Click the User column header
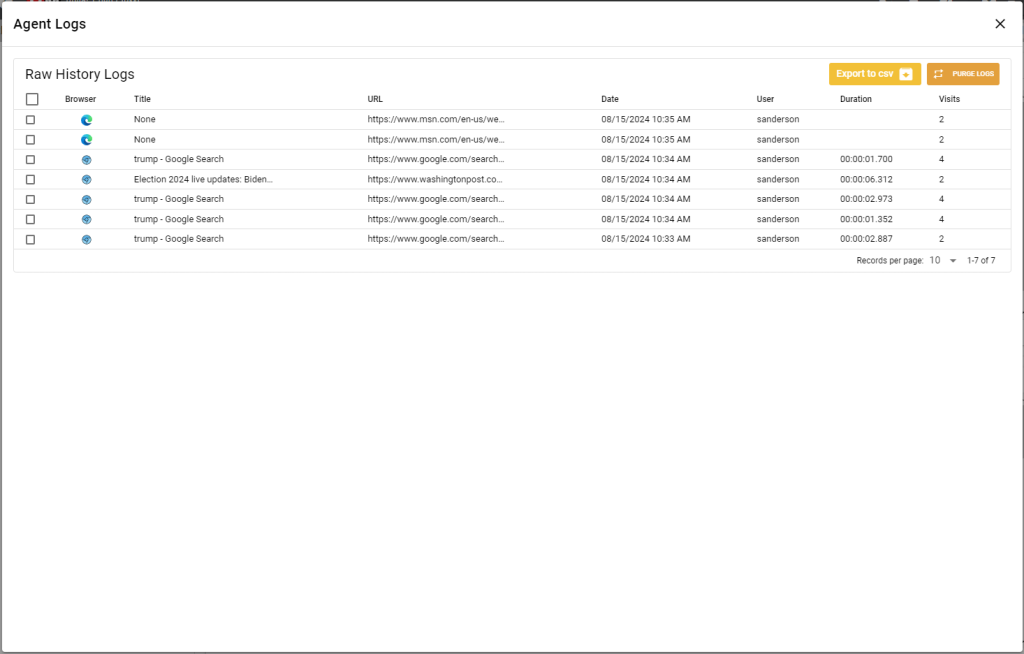Viewport: 1024px width, 654px height. [765, 99]
